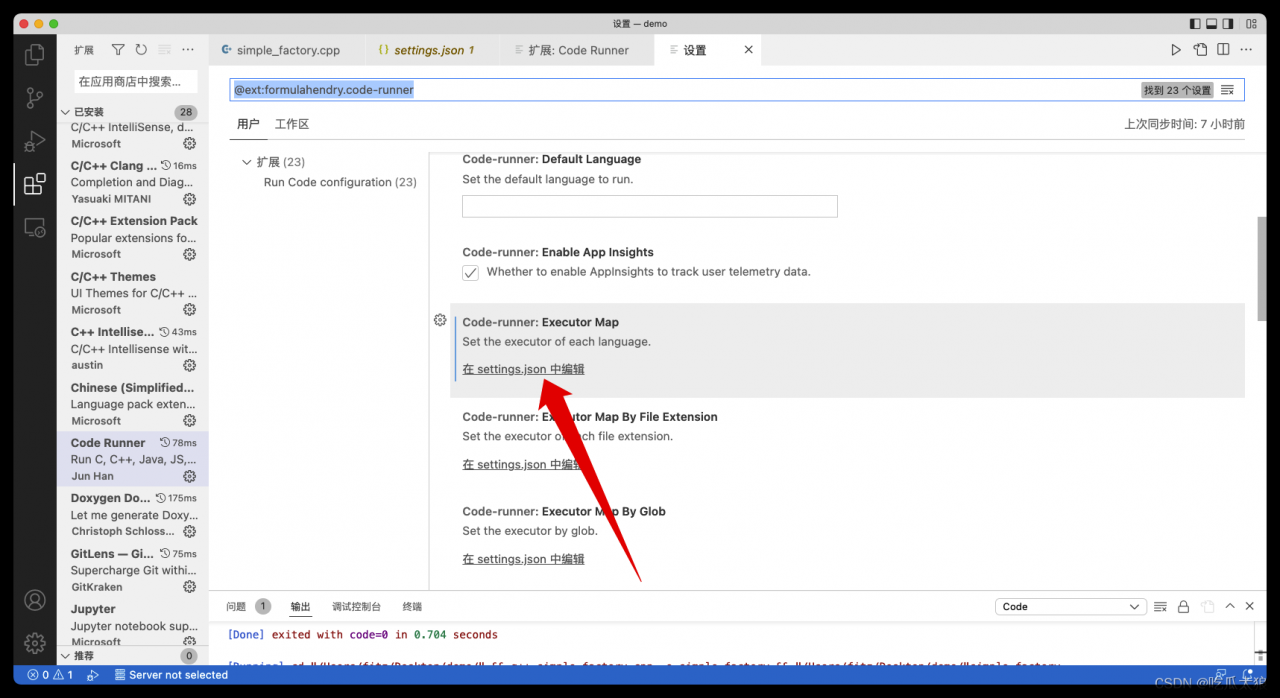Focus the extension marketplace search box

(x=136, y=81)
